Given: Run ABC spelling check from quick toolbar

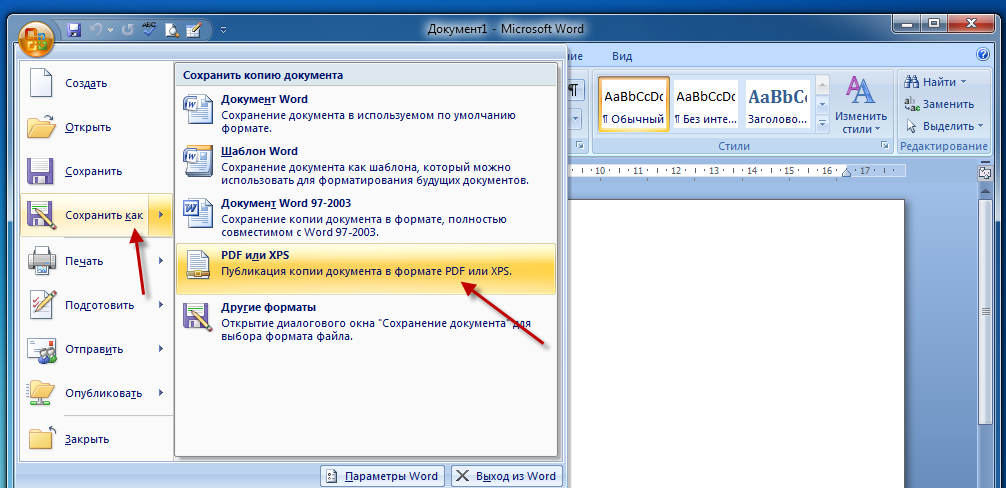Looking at the screenshot, I should click(x=149, y=29).
